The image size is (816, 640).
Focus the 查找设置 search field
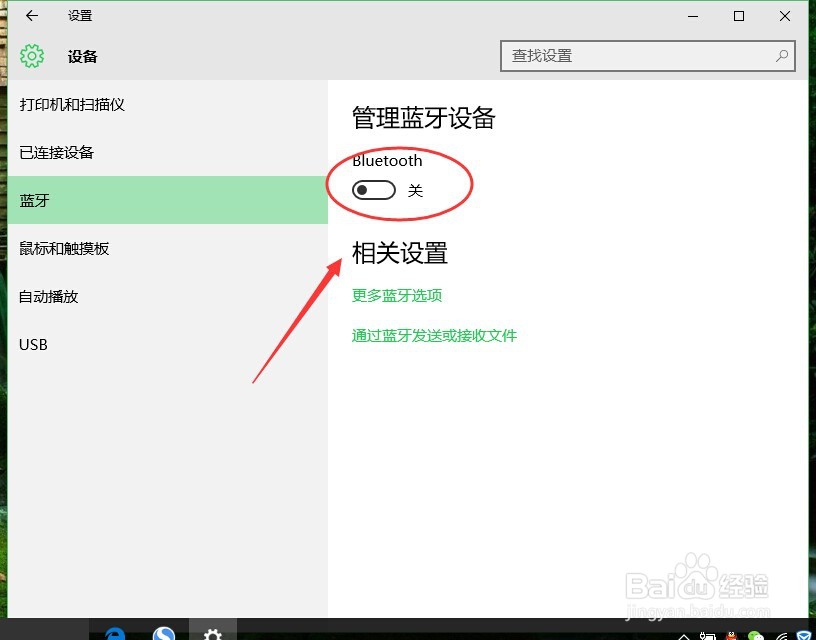(648, 56)
